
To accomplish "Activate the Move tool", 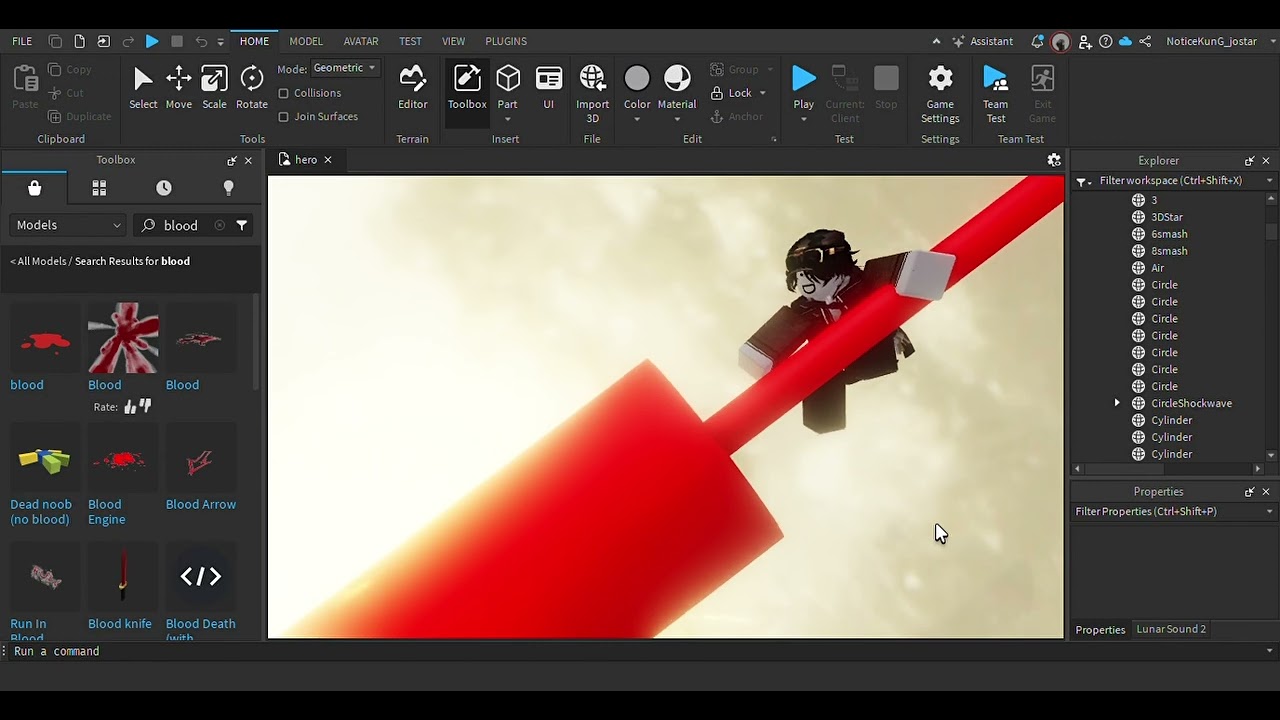I will 179,88.
